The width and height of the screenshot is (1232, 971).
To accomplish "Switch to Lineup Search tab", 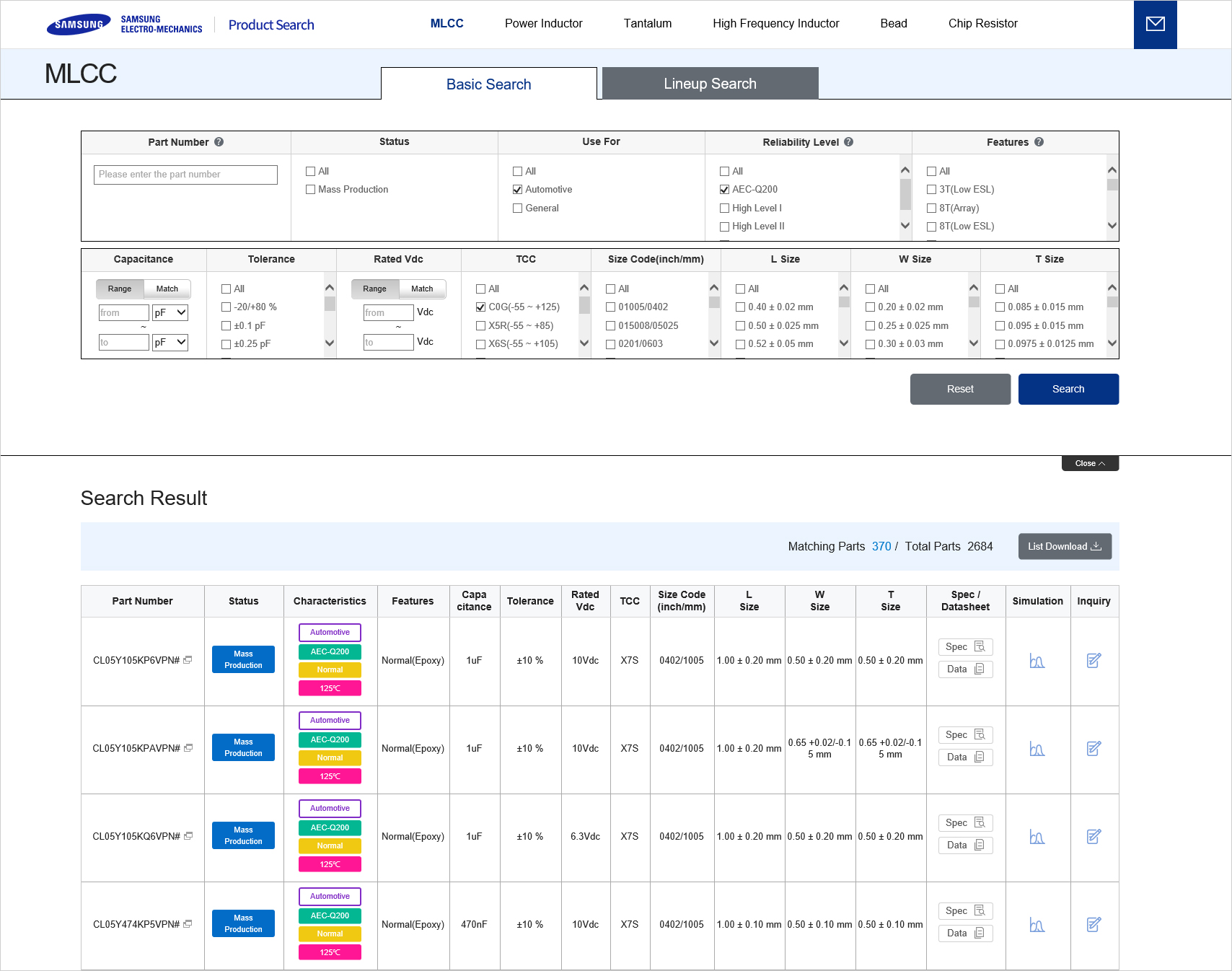I will click(710, 84).
